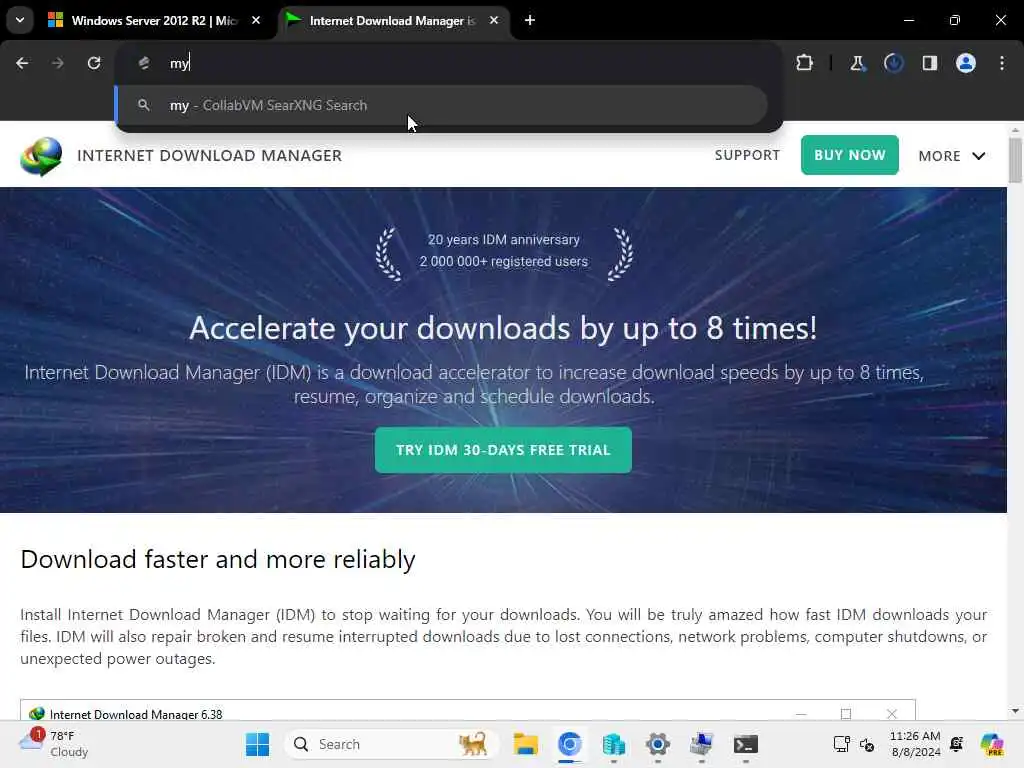Open the Windows Start menu
This screenshot has width=1024, height=768.
point(257,744)
